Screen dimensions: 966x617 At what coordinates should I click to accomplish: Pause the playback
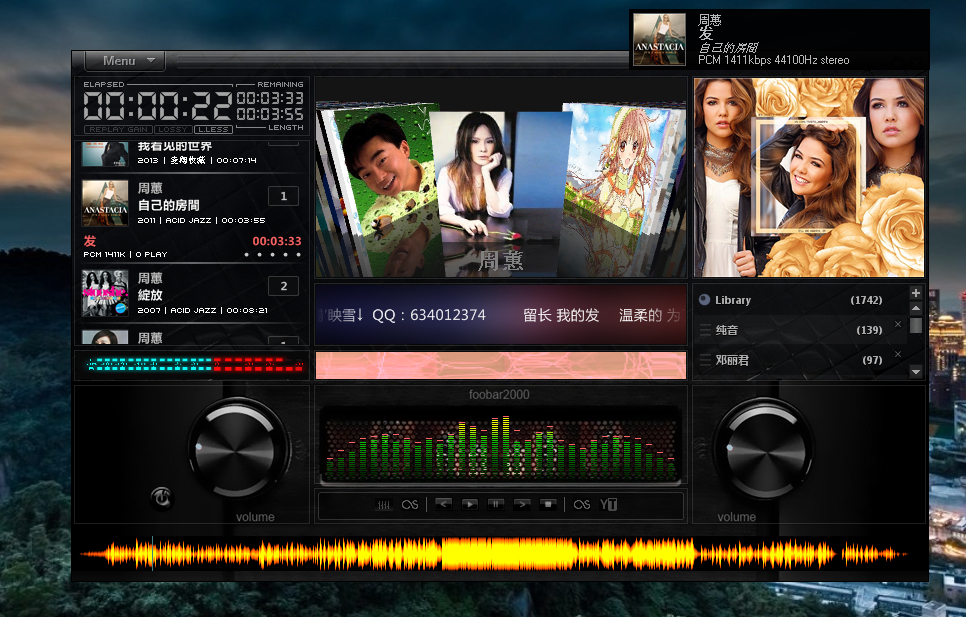click(496, 504)
